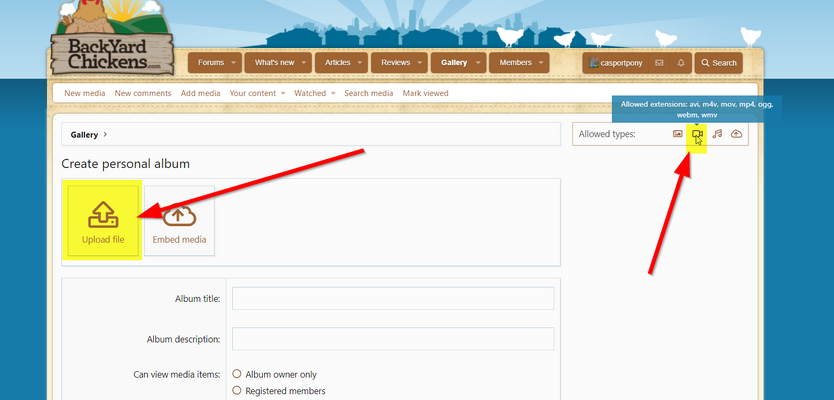Open the Members navigation tab

click(x=515, y=63)
